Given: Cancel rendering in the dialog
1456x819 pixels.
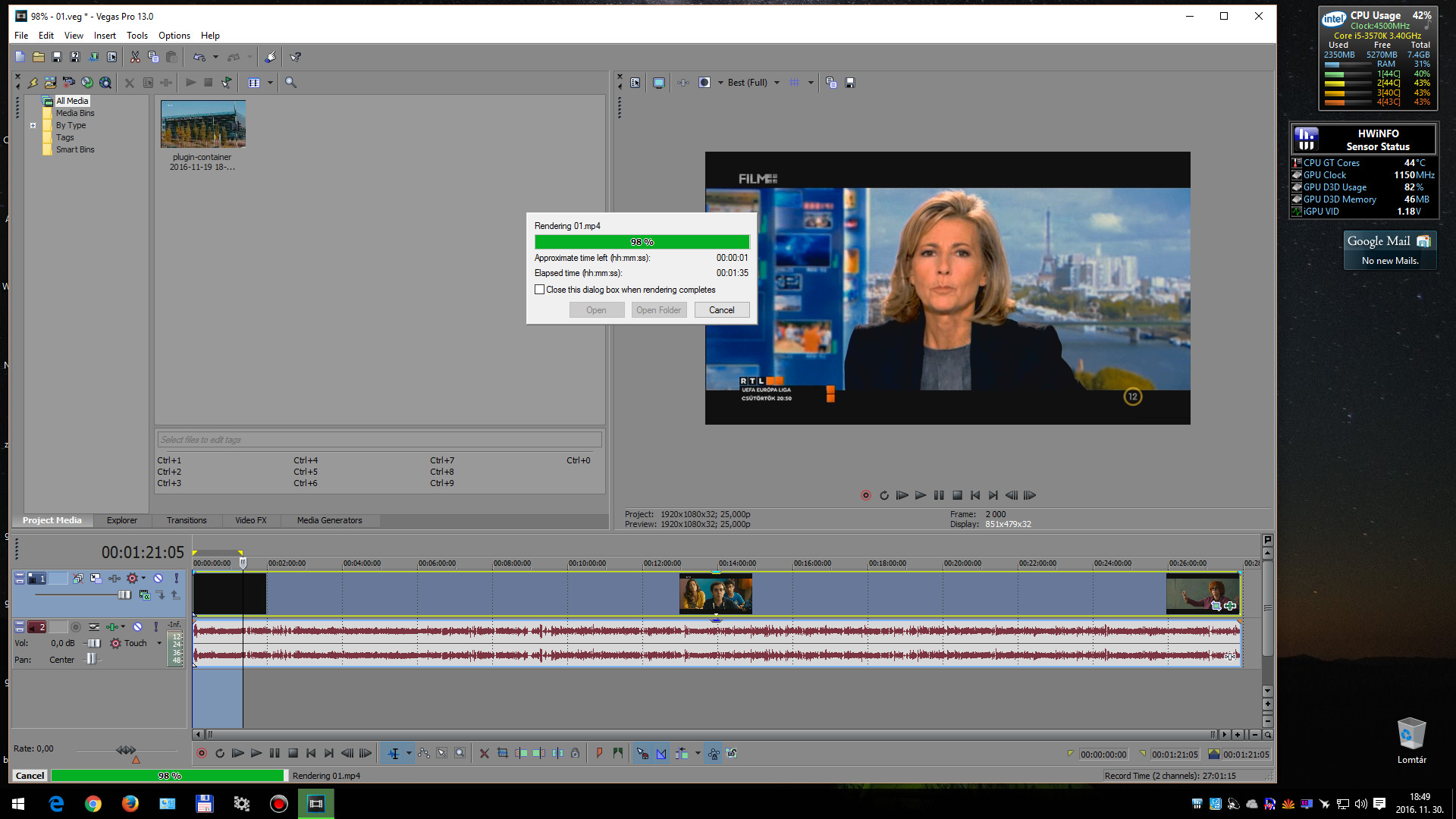Looking at the screenshot, I should tap(721, 310).
